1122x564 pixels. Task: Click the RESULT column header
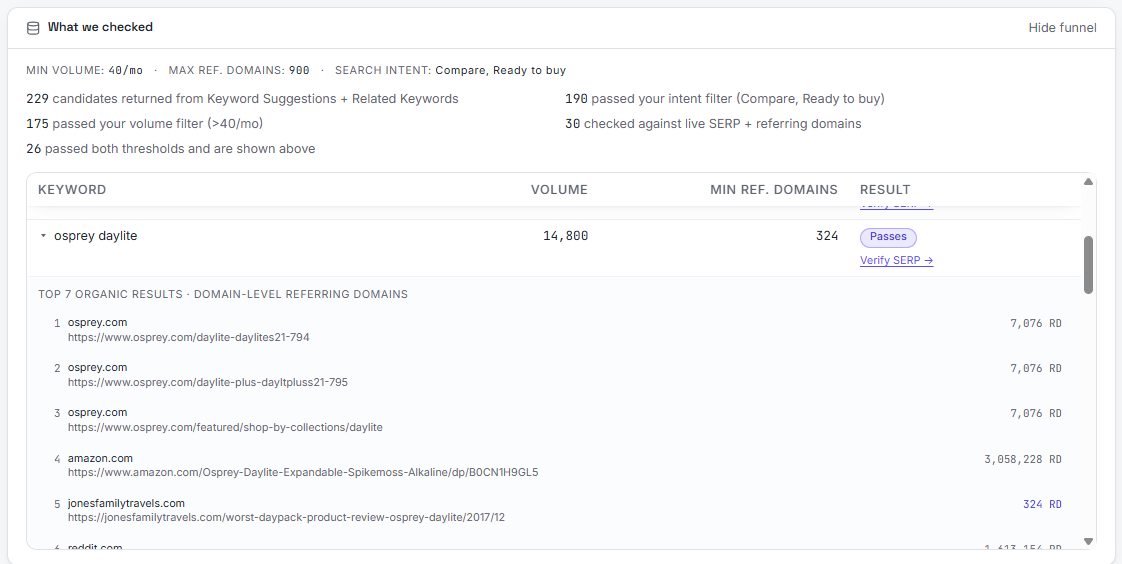click(885, 190)
